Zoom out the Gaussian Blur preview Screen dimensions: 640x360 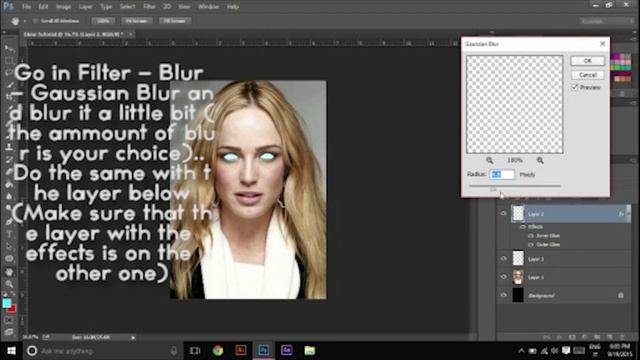[489, 160]
